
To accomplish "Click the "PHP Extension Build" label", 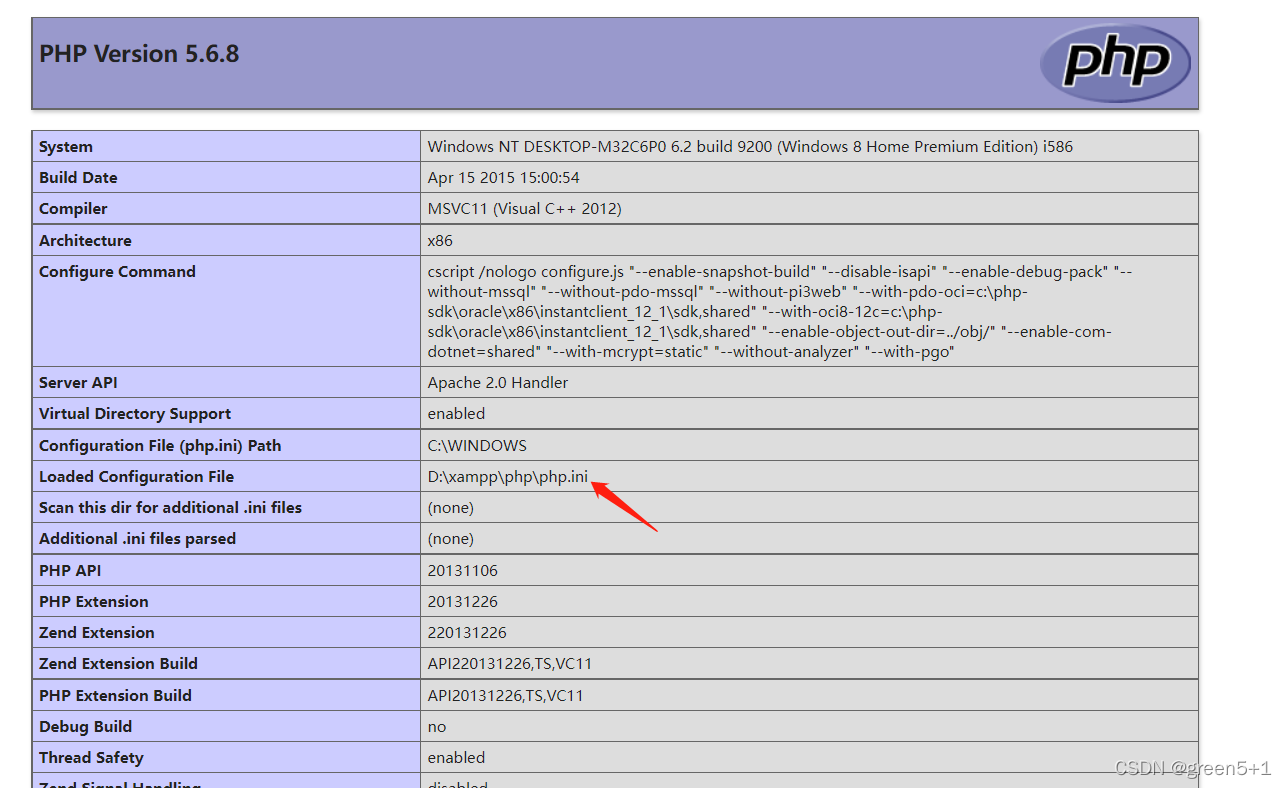I will [115, 696].
